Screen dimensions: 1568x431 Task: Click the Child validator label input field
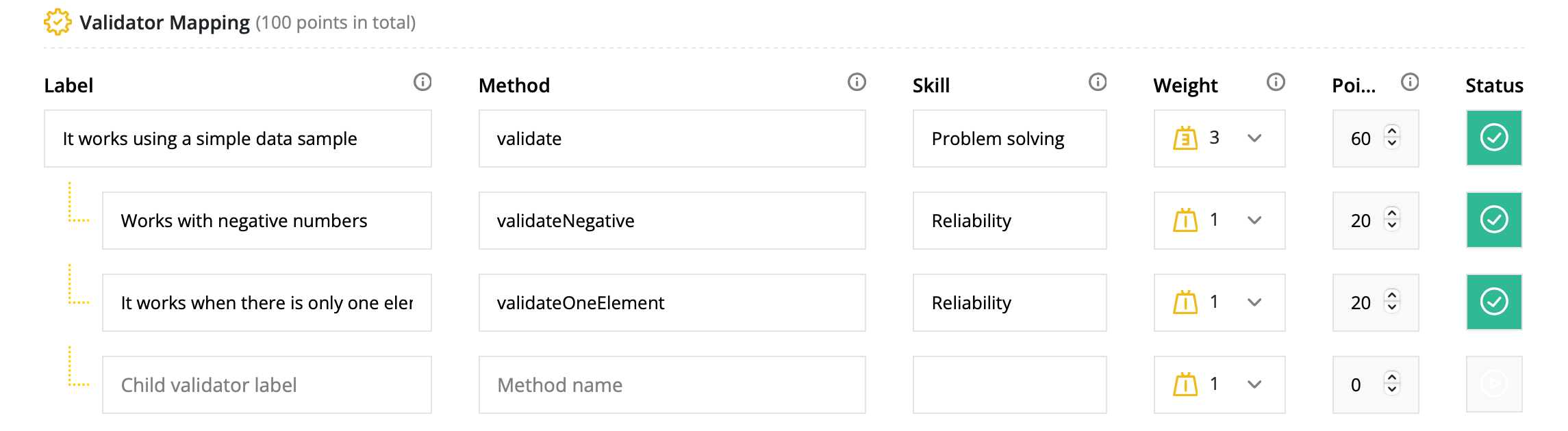[x=267, y=384]
